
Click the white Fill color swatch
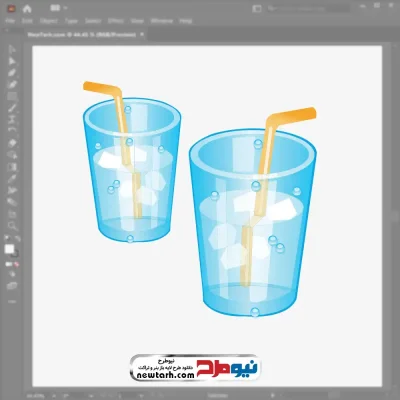9,249
